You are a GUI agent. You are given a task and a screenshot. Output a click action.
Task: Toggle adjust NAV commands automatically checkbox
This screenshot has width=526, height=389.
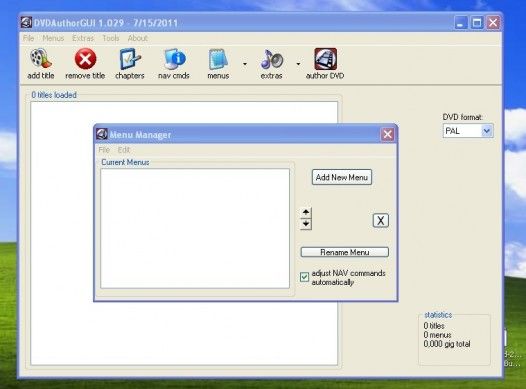(304, 277)
